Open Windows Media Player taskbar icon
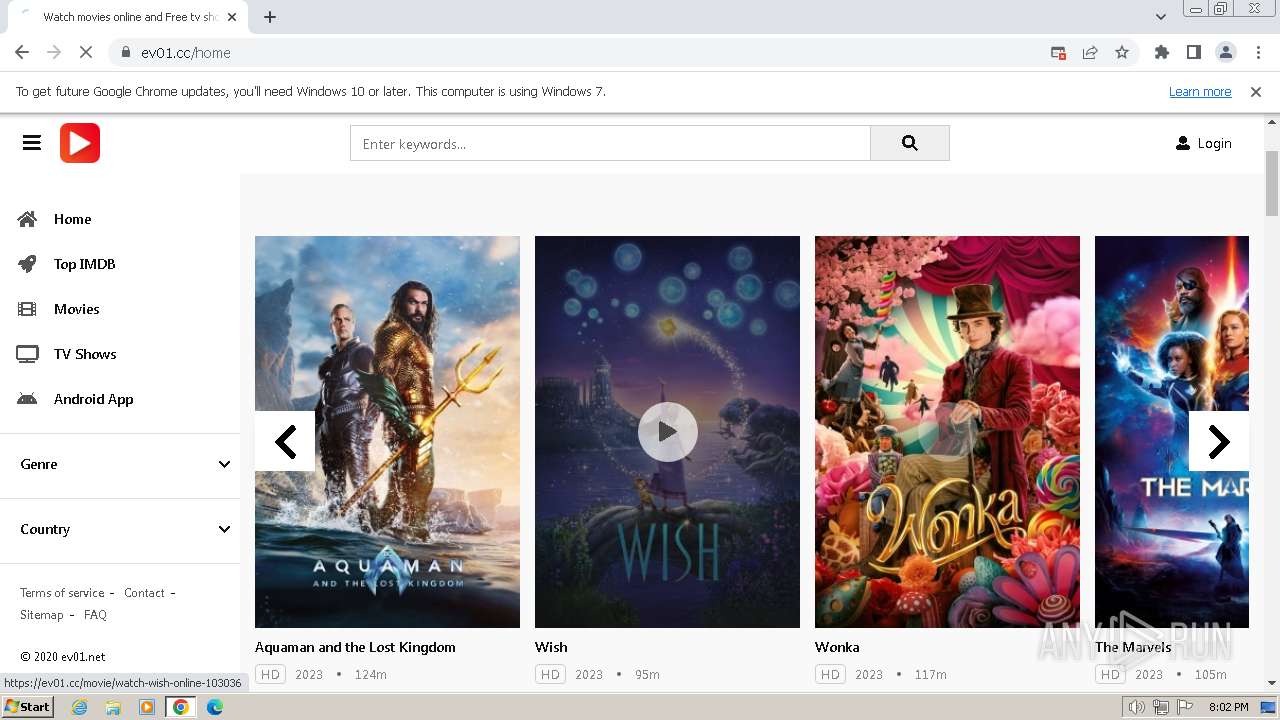Image resolution: width=1280 pixels, height=720 pixels. (x=147, y=707)
